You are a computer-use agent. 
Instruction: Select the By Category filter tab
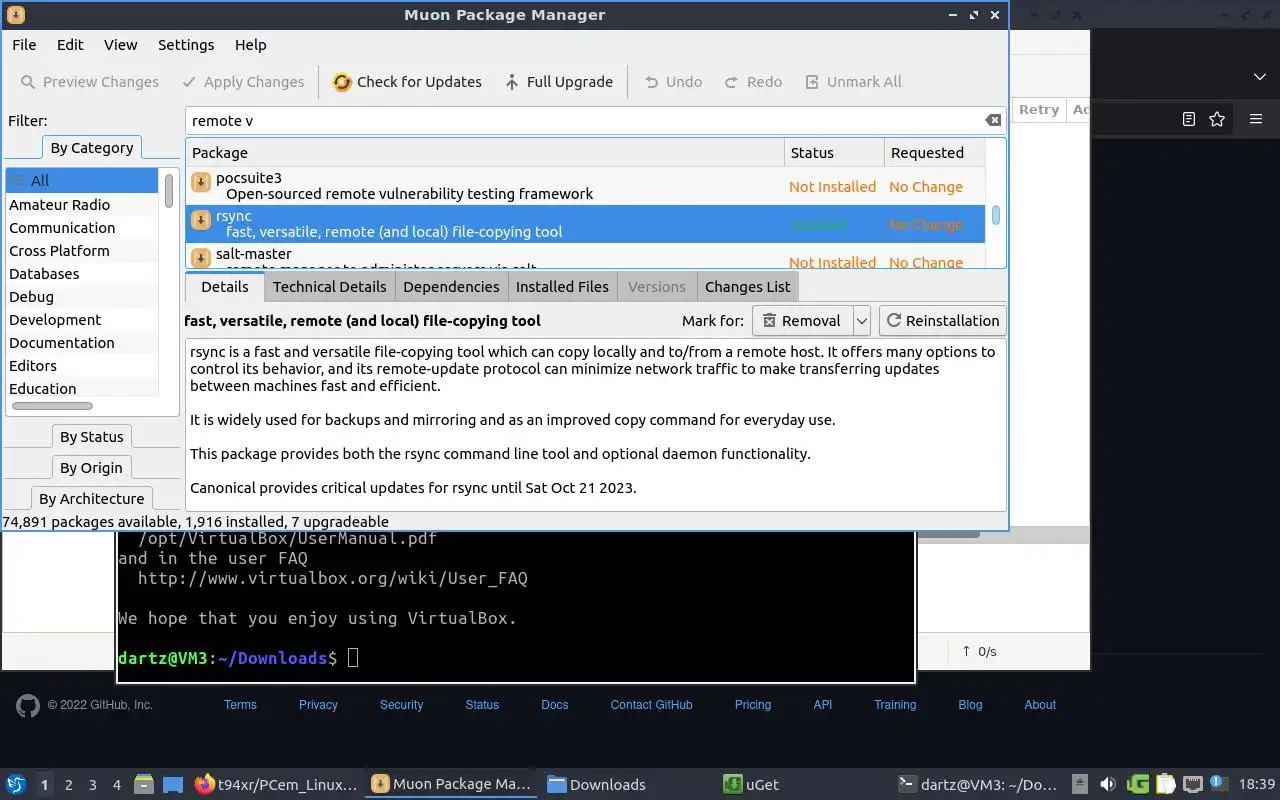(92, 148)
